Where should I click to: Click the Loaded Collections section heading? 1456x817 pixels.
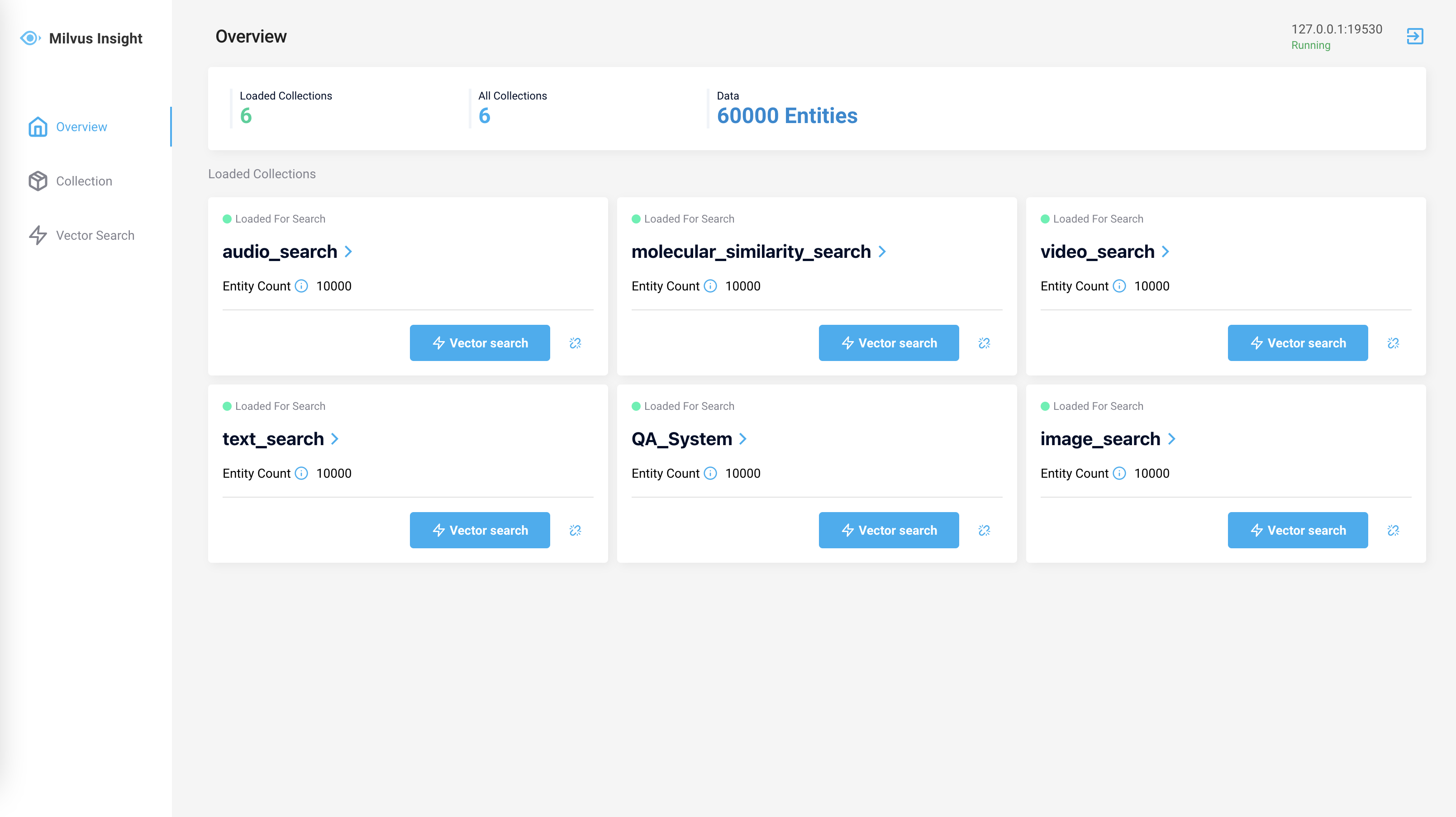click(262, 174)
